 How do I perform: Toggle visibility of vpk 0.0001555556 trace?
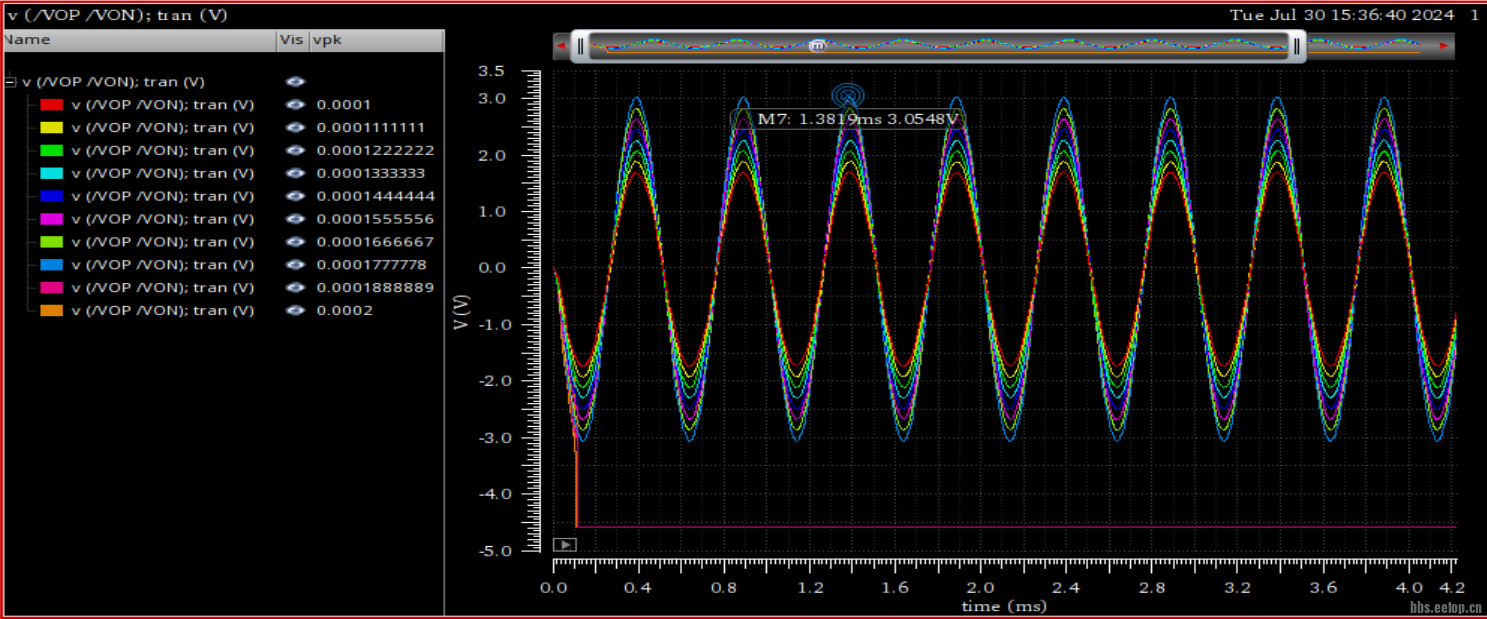(x=295, y=219)
